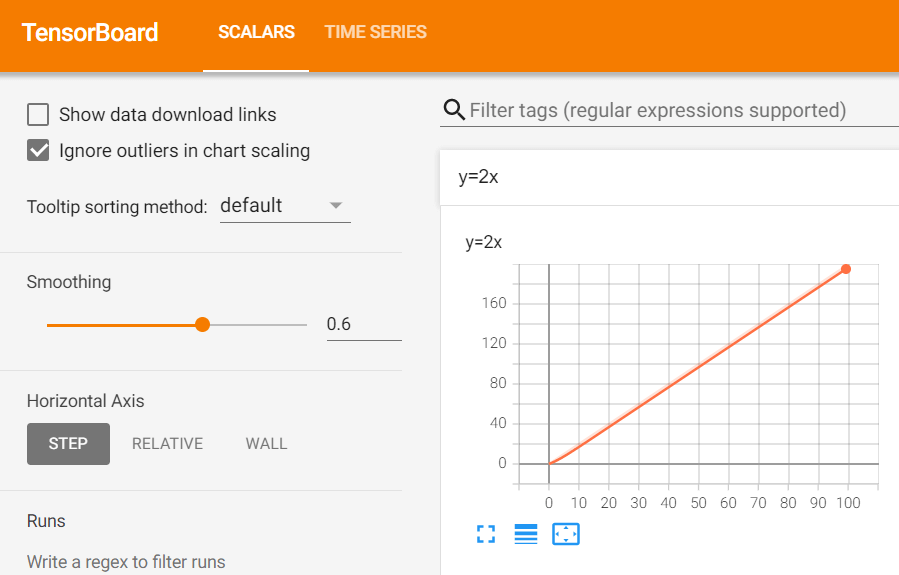The width and height of the screenshot is (899, 575).
Task: Toggle the chart fullscreen size icon
Action: coord(486,534)
